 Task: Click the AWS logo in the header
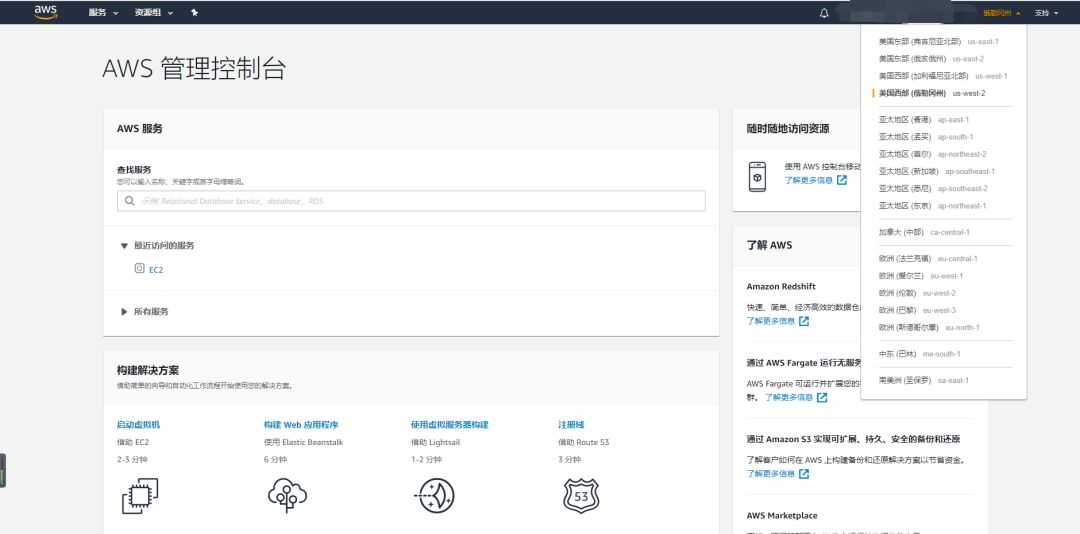(x=46, y=12)
